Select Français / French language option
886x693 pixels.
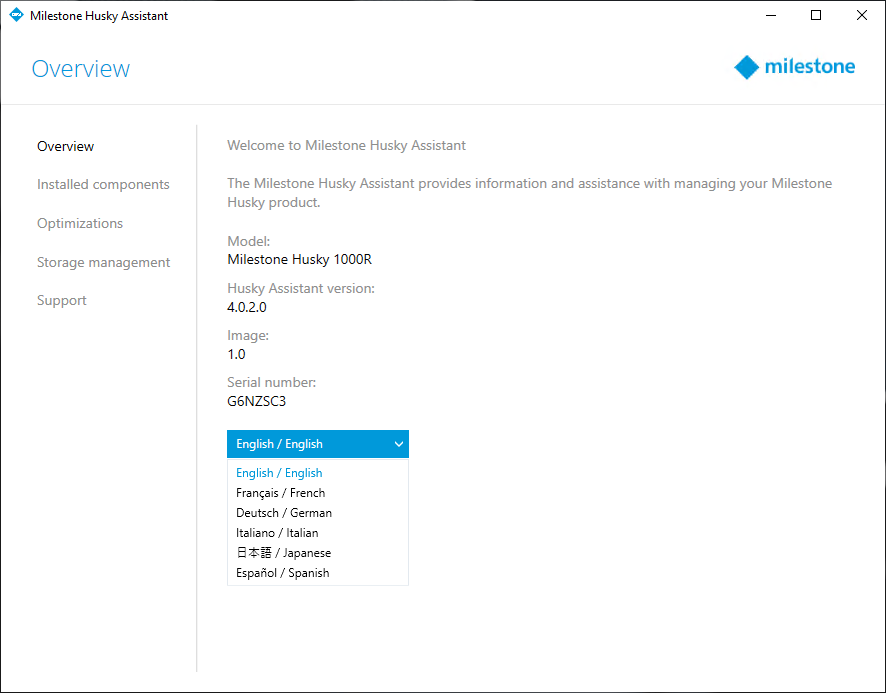pyautogui.click(x=280, y=493)
